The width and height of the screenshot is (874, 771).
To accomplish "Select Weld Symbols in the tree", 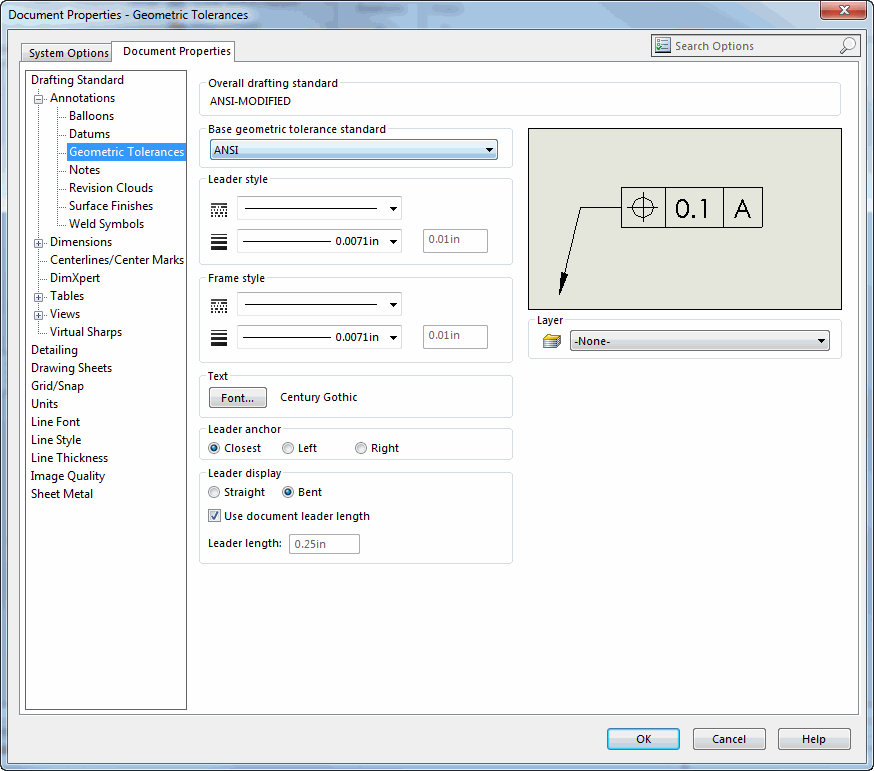I will pos(106,224).
